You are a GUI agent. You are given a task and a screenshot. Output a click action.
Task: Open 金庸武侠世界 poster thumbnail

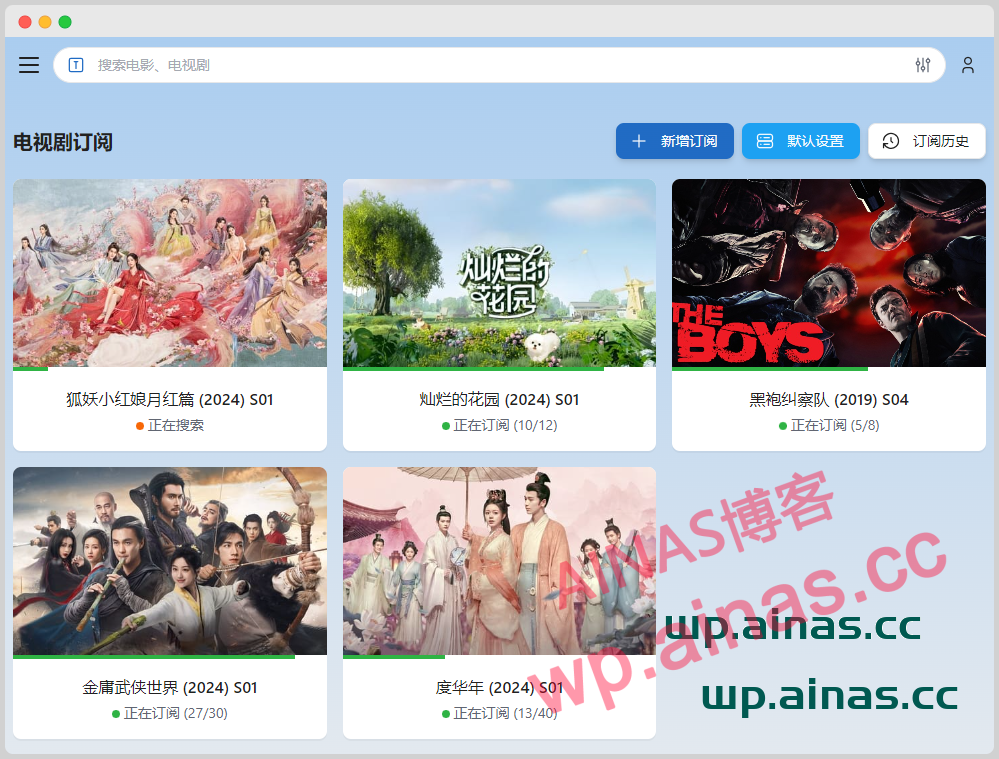click(x=170, y=561)
